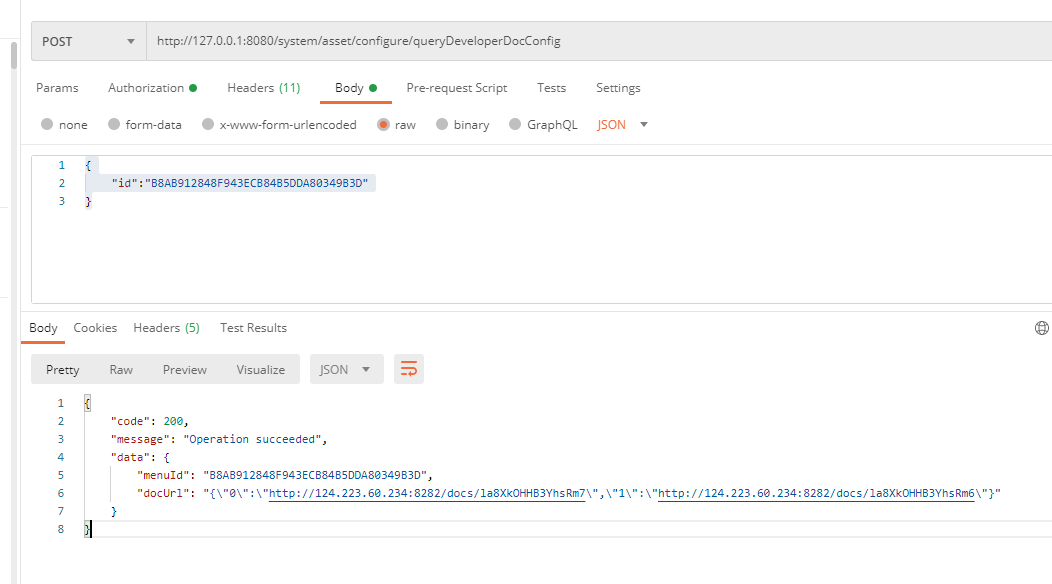Image resolution: width=1052 pixels, height=584 pixels.
Task: Switch response view to Raw
Action: click(121, 369)
